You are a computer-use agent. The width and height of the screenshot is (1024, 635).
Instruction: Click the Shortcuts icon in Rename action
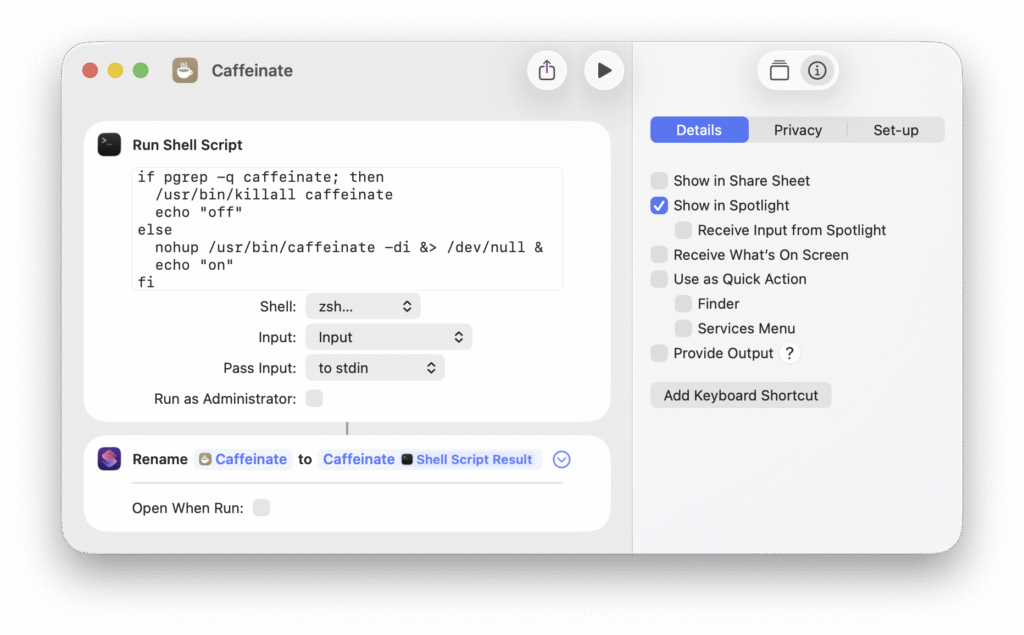pyautogui.click(x=109, y=459)
